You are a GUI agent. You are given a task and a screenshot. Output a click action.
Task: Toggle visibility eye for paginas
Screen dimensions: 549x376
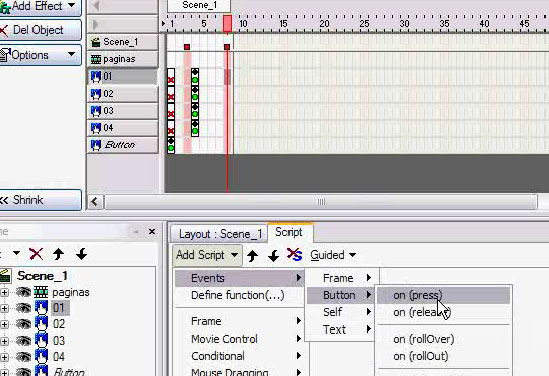pyautogui.click(x=23, y=292)
